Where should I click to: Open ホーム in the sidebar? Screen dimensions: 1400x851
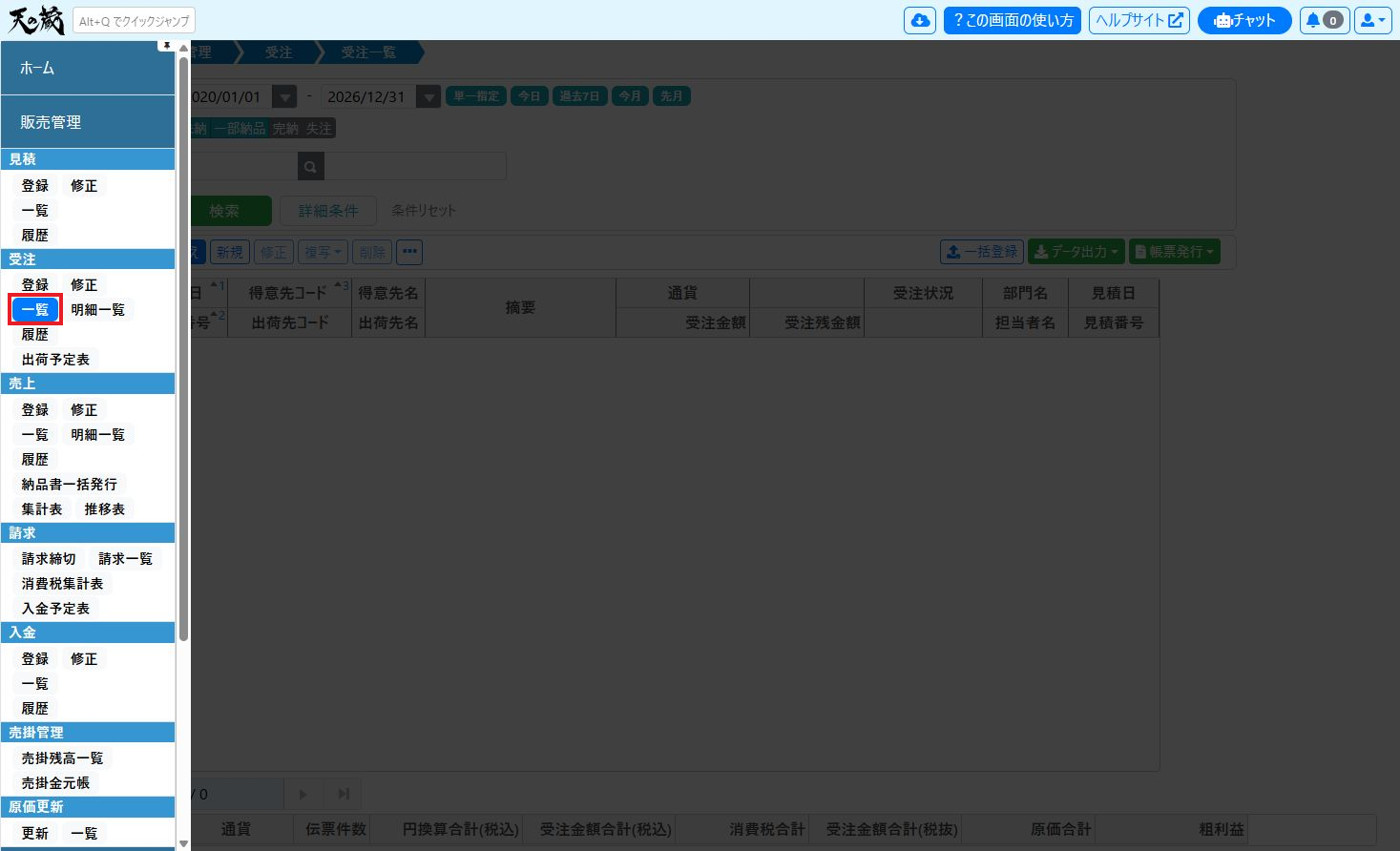(88, 68)
